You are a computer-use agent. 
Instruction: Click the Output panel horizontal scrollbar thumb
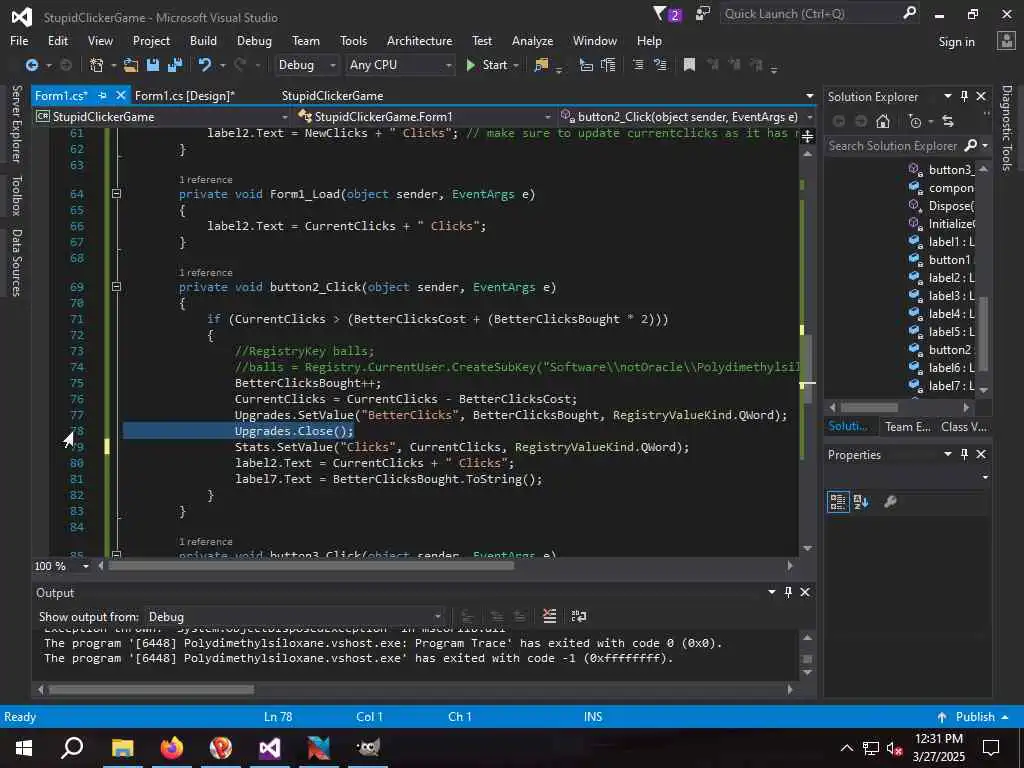[152, 689]
